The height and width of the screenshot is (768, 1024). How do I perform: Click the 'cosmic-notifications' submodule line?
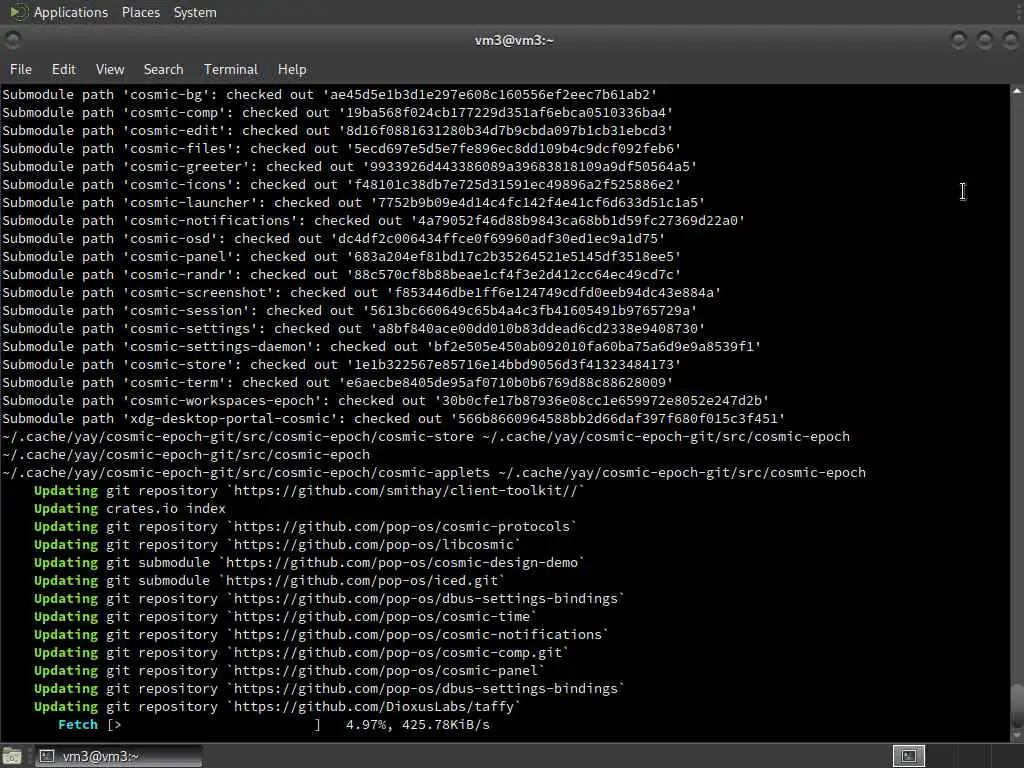[374, 221]
